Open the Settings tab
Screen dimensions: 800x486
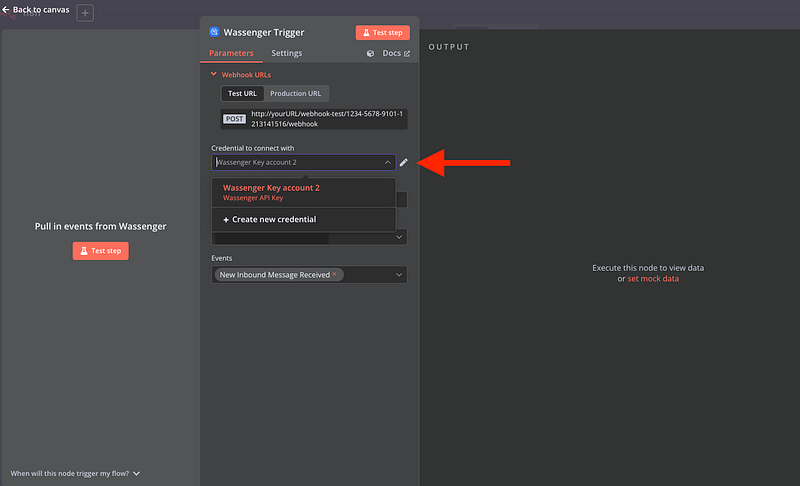(x=287, y=53)
